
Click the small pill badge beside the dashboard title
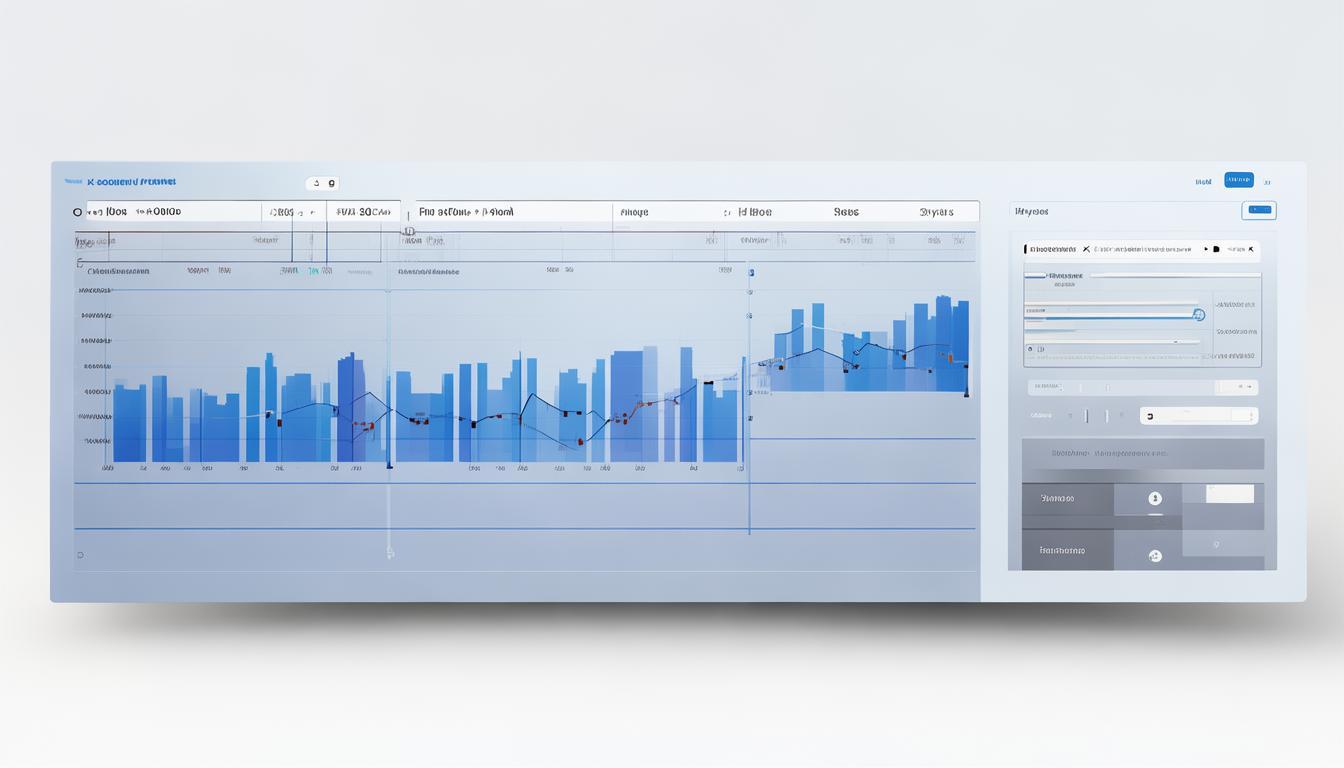322,184
